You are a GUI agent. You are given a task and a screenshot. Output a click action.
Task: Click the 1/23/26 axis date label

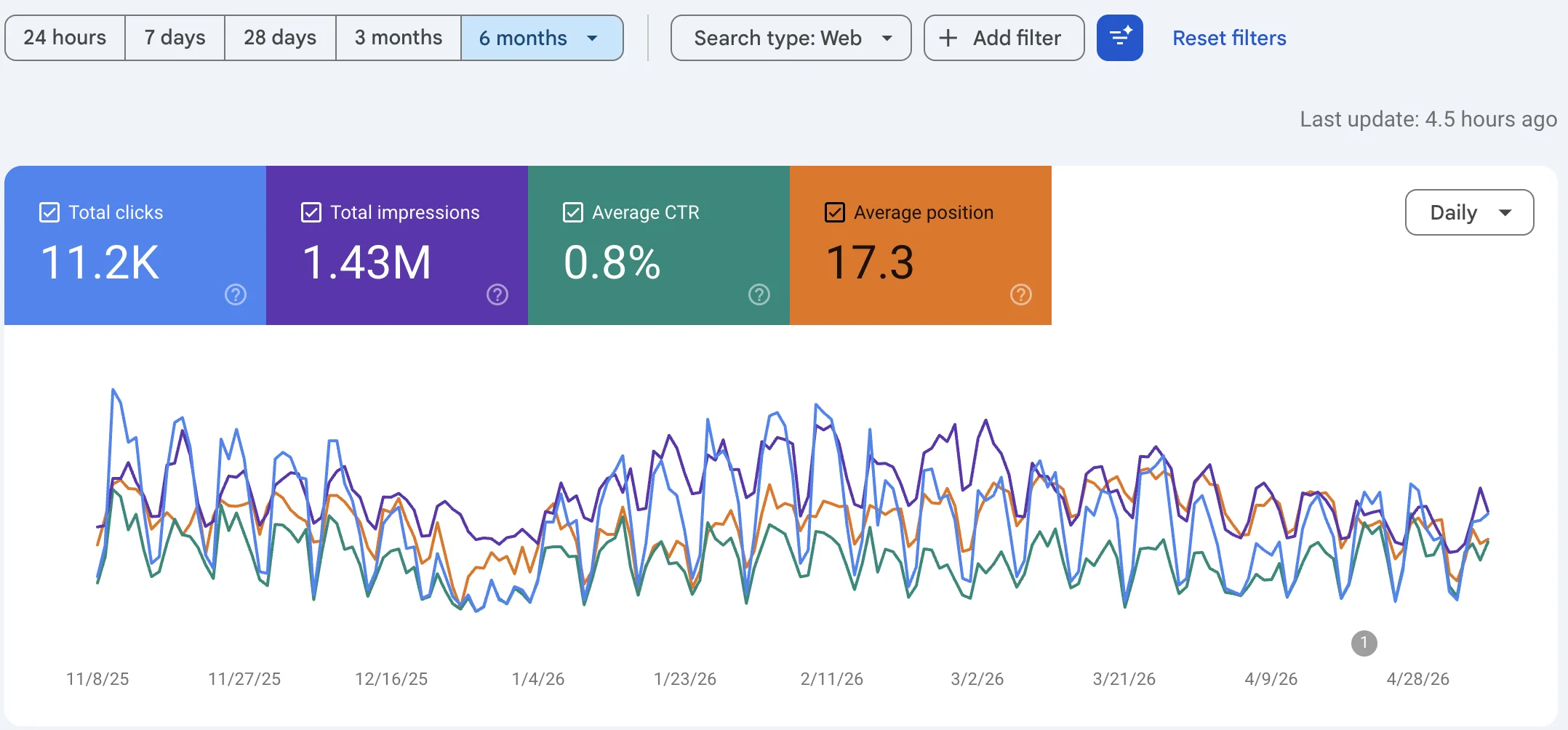pos(685,679)
